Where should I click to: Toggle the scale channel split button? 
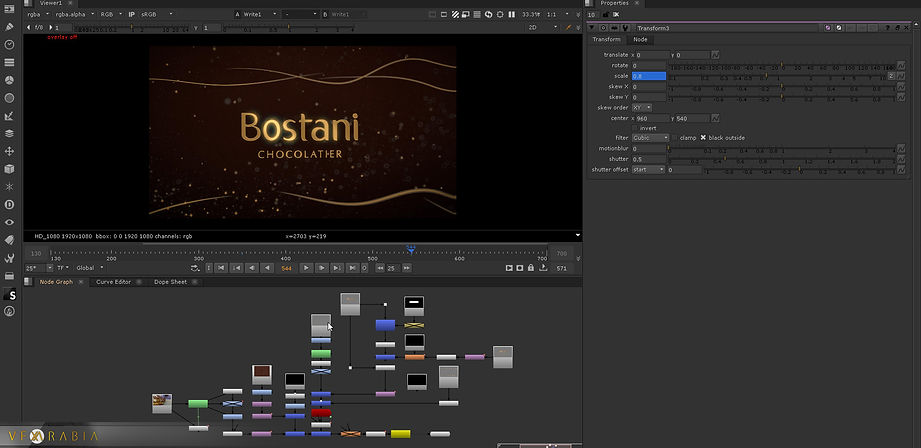[891, 76]
